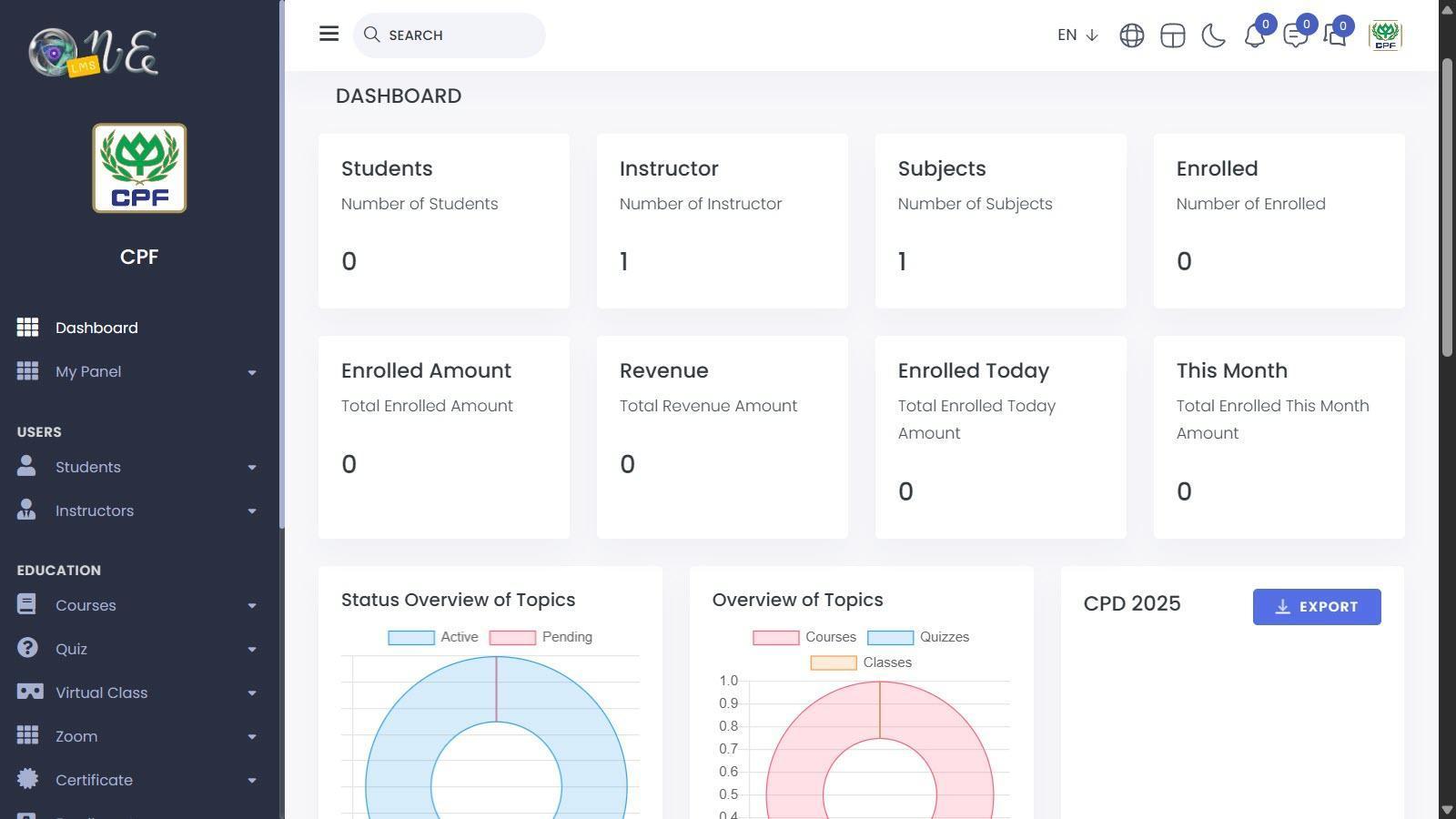Click the This Month card

[x=1279, y=438]
